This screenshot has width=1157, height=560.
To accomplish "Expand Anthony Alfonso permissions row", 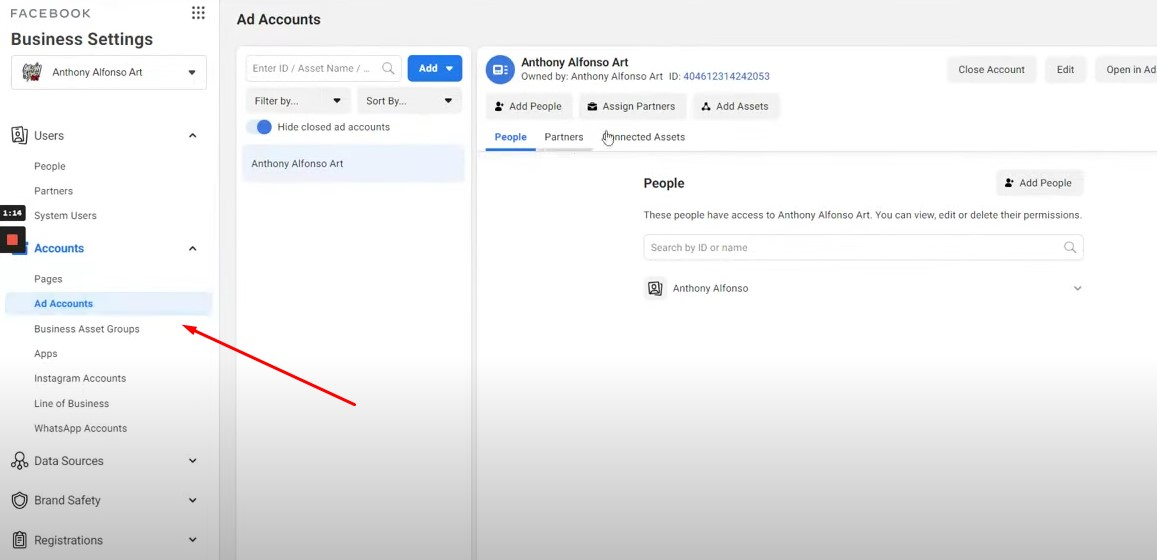I will (1077, 288).
